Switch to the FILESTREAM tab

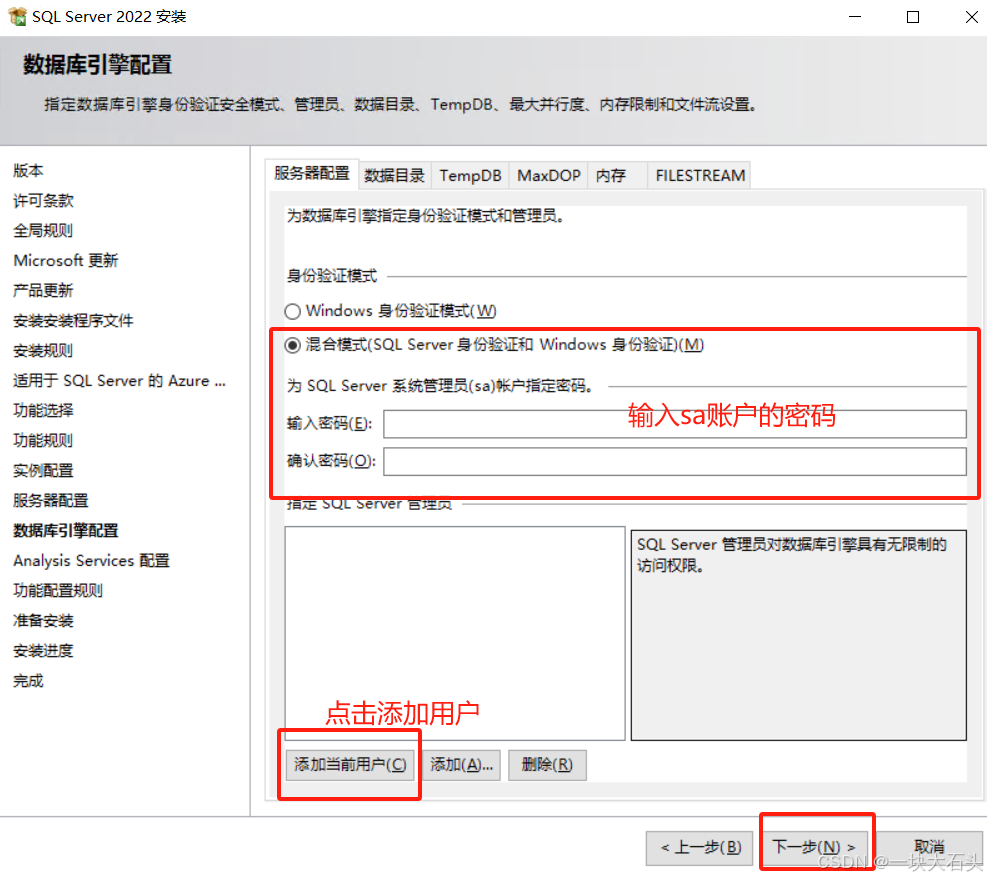click(700, 176)
